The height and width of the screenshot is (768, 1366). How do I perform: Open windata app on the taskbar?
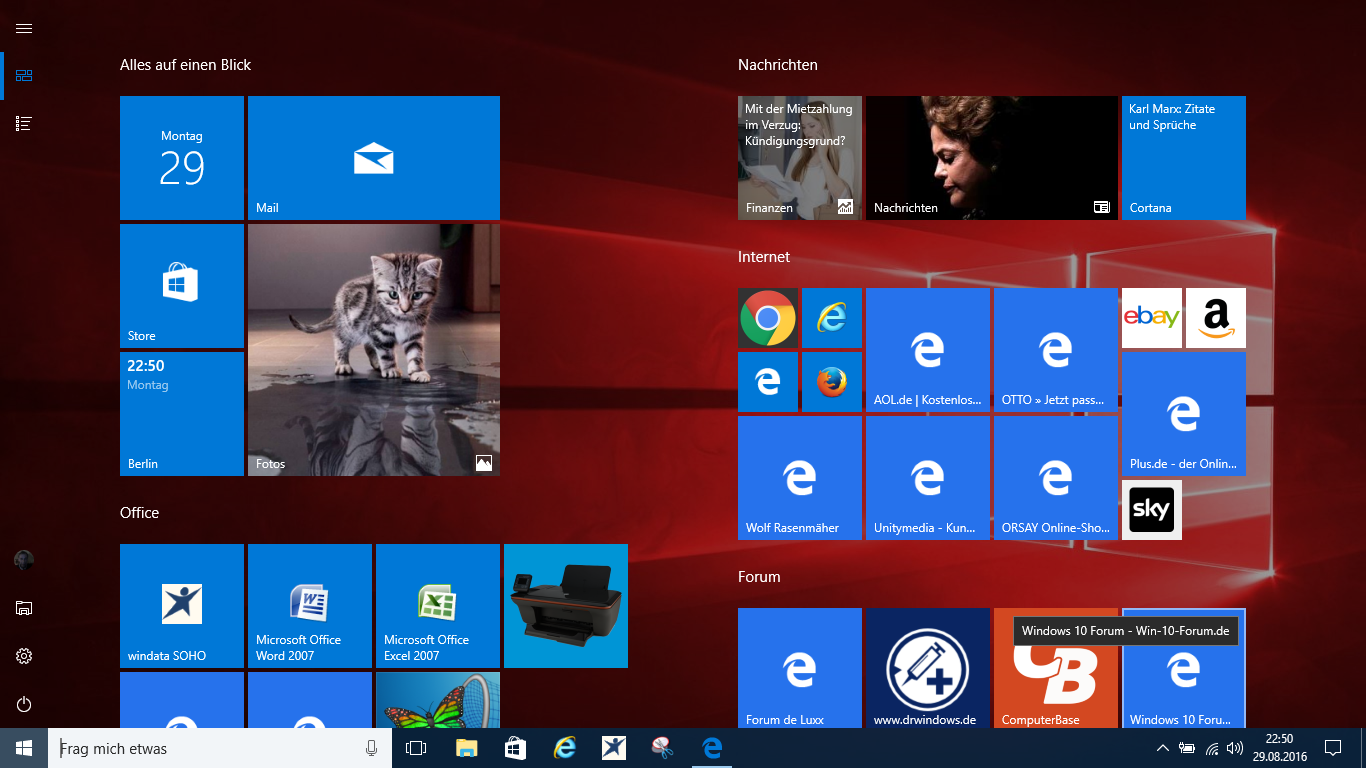pyautogui.click(x=614, y=748)
